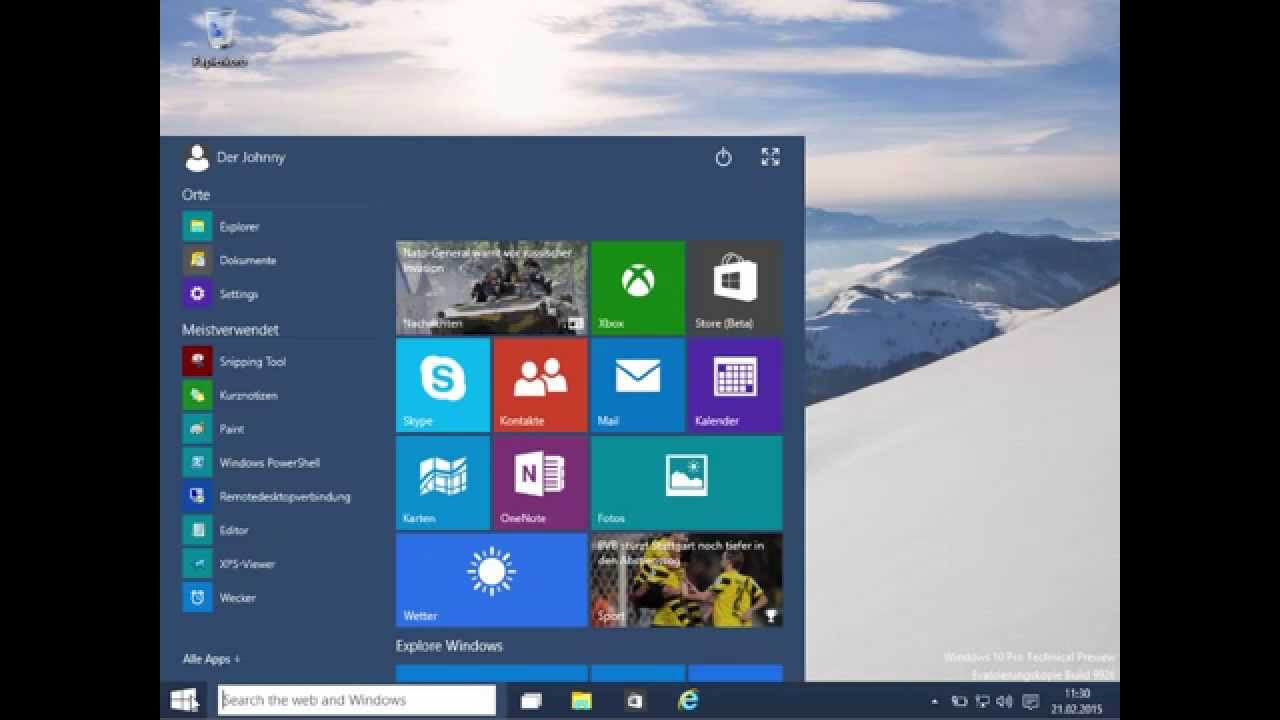1280x720 pixels.
Task: Click the Meistverwendet section heading
Action: pos(230,329)
